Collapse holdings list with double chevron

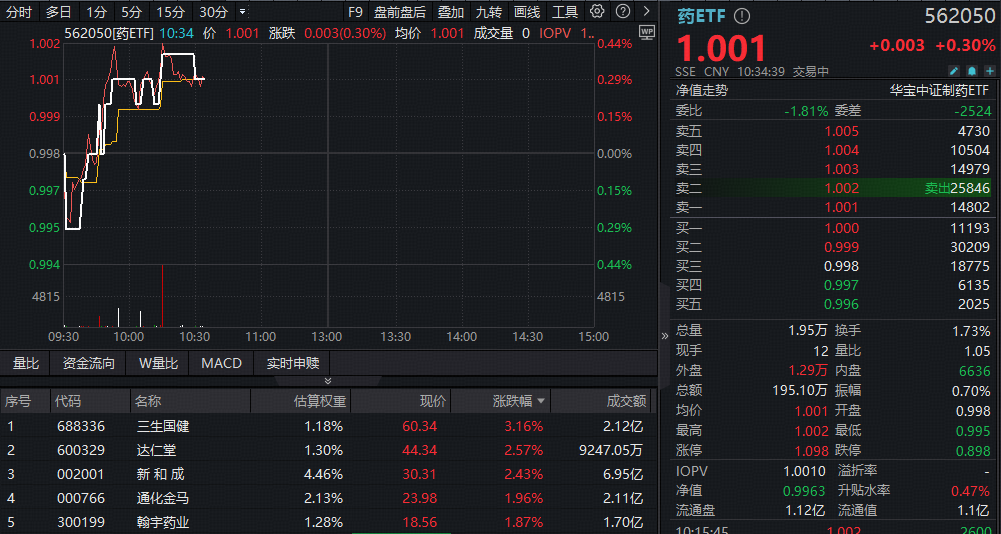pyautogui.click(x=328, y=381)
